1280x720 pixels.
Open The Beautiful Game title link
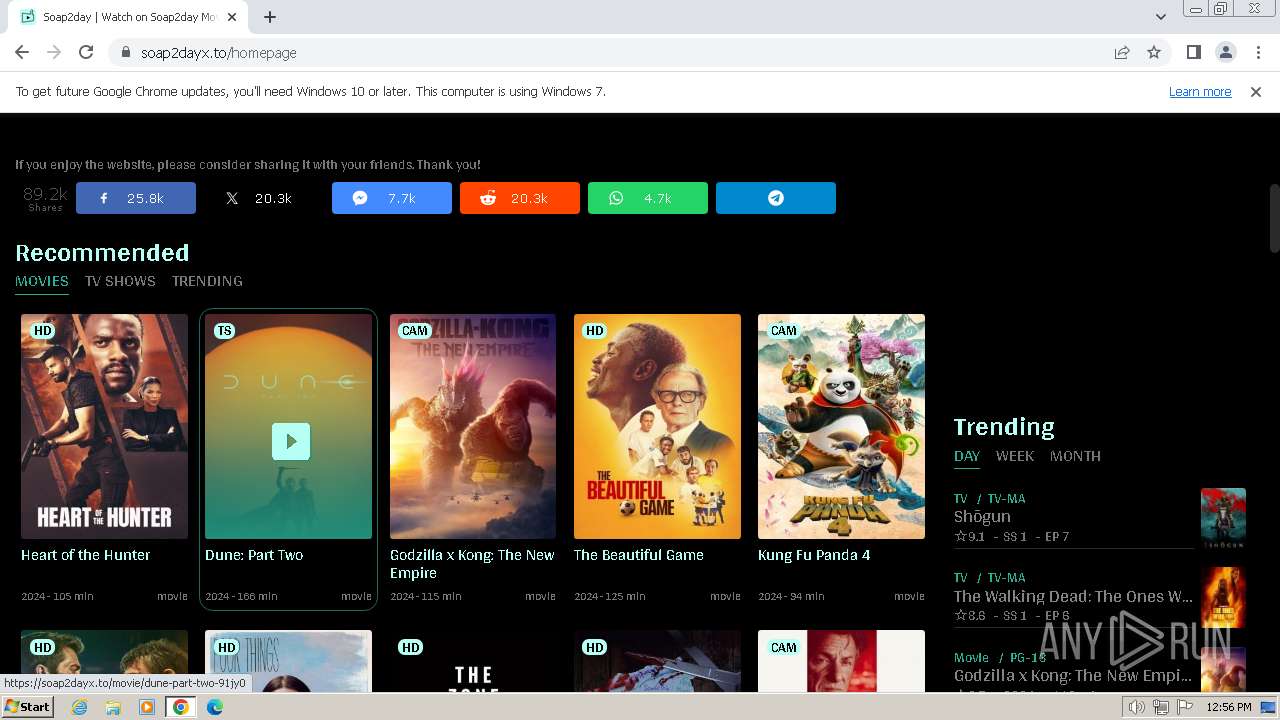(639, 555)
